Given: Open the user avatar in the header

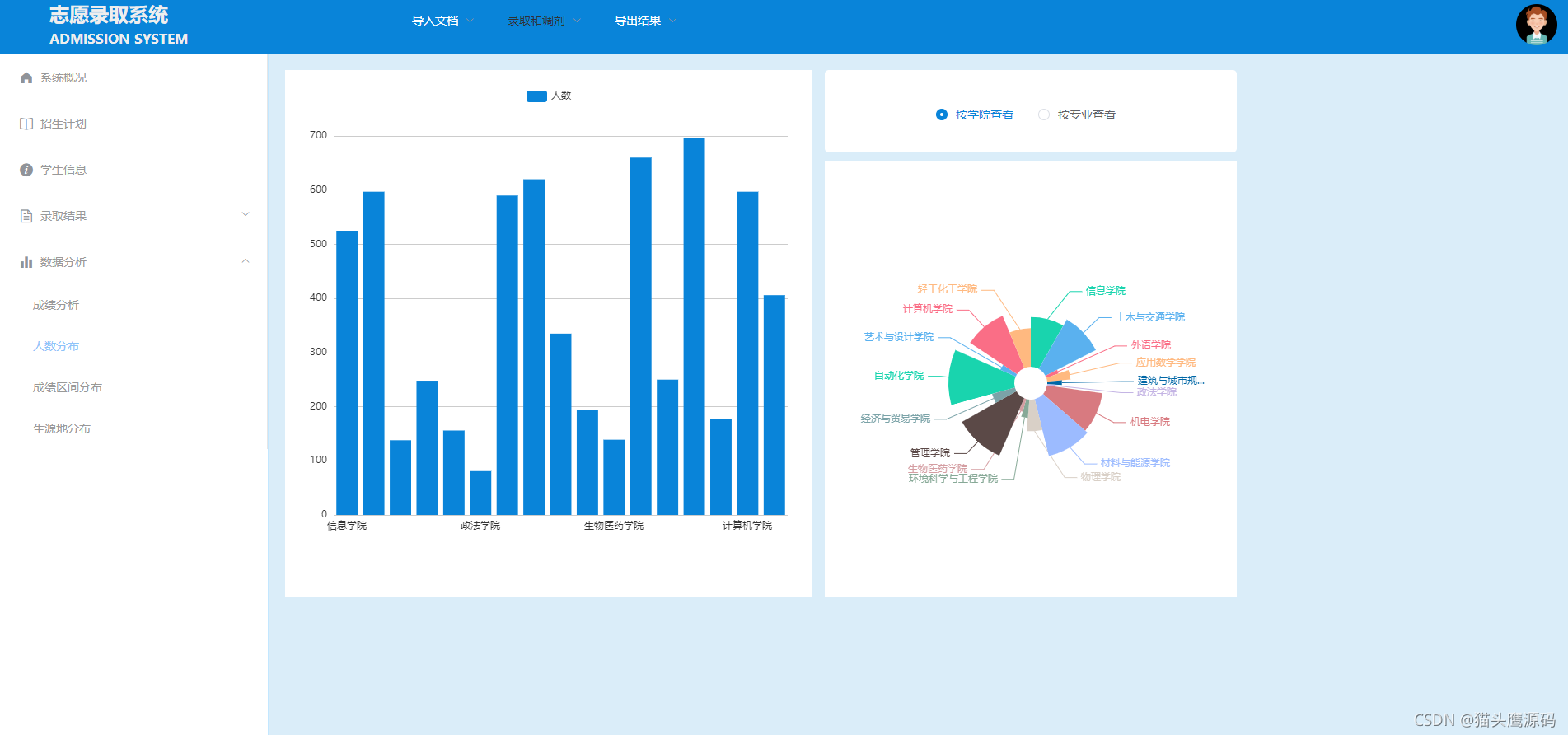Looking at the screenshot, I should tap(1536, 25).
